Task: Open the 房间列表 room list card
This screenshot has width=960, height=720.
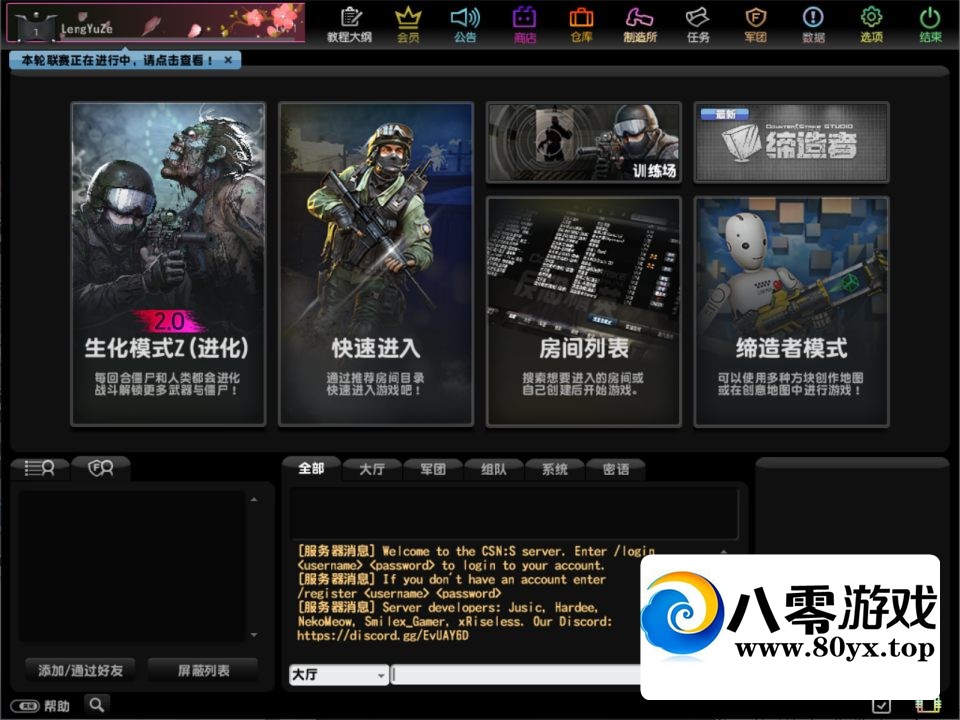Action: coord(583,312)
